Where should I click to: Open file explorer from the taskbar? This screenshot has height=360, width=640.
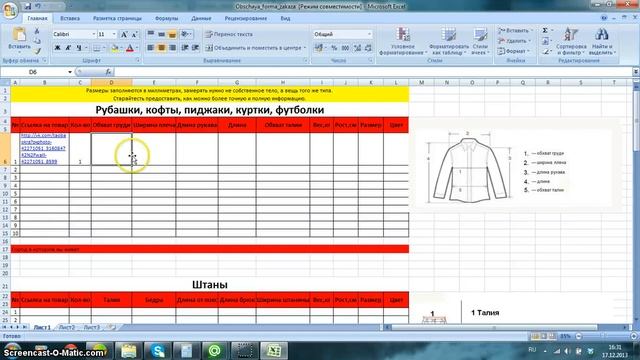click(129, 351)
